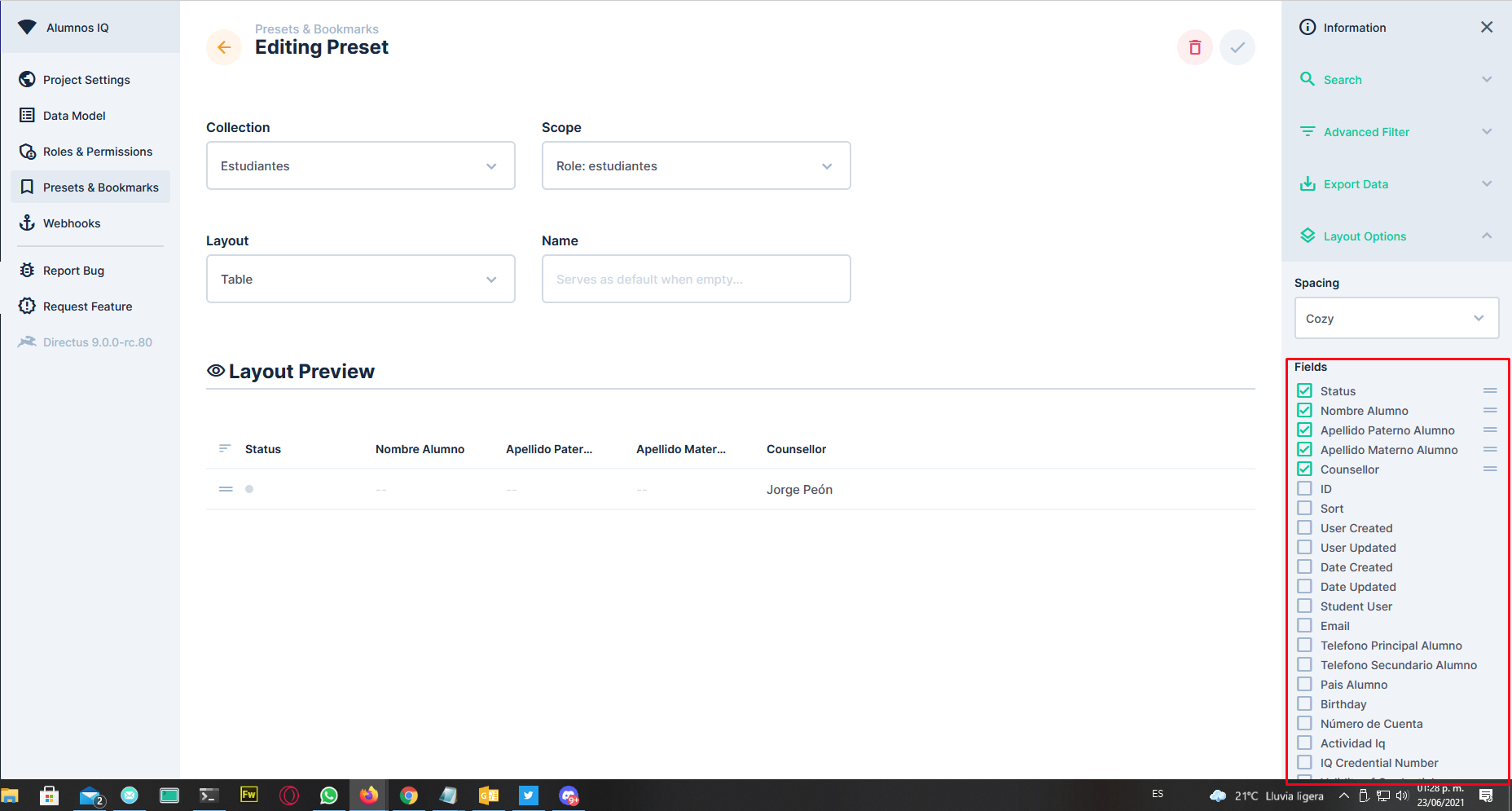Click the Layout Options layers icon
The height and width of the screenshot is (811, 1512).
[x=1308, y=236]
